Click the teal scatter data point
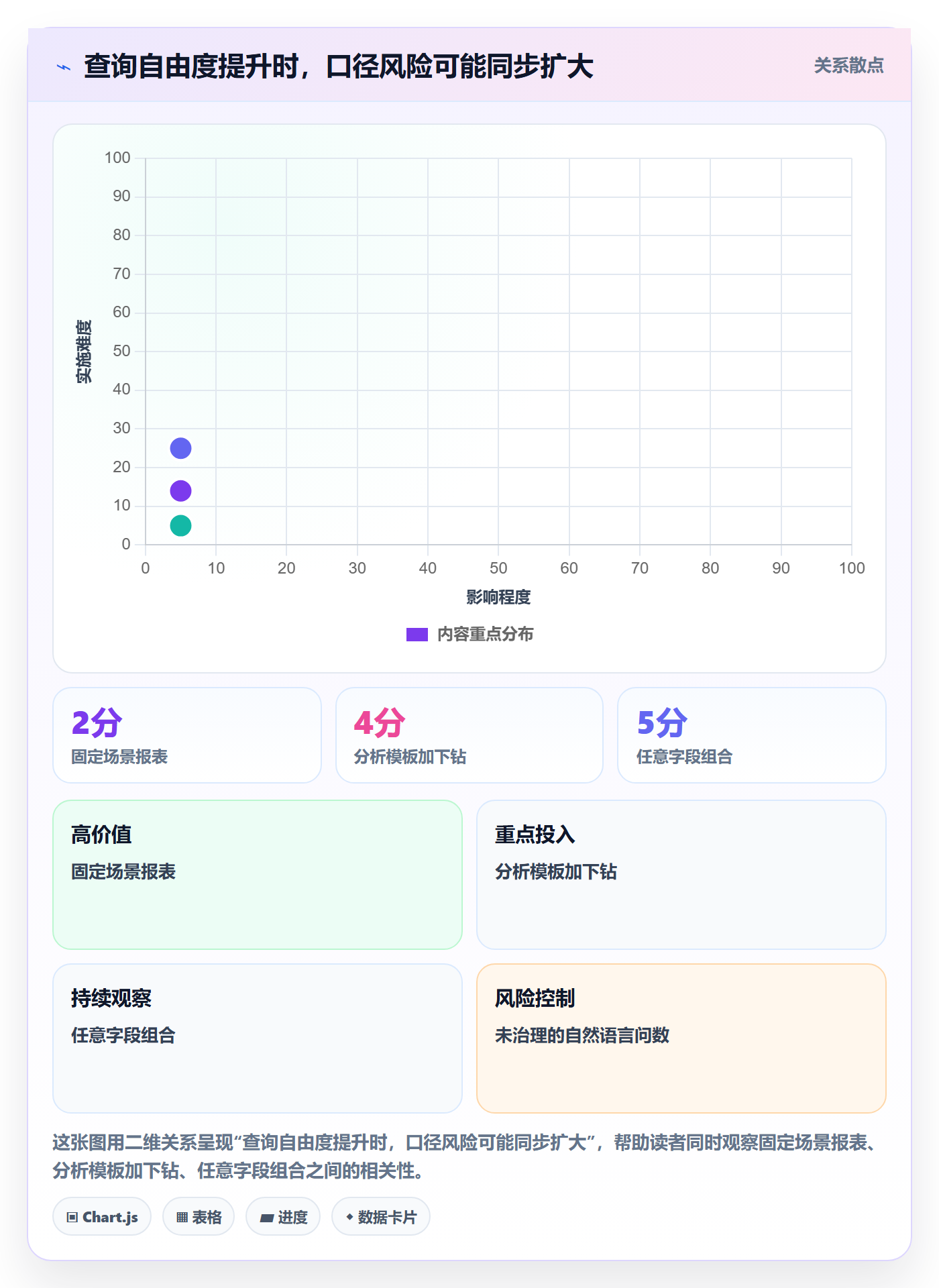This screenshot has height=1288, width=939. 180,525
